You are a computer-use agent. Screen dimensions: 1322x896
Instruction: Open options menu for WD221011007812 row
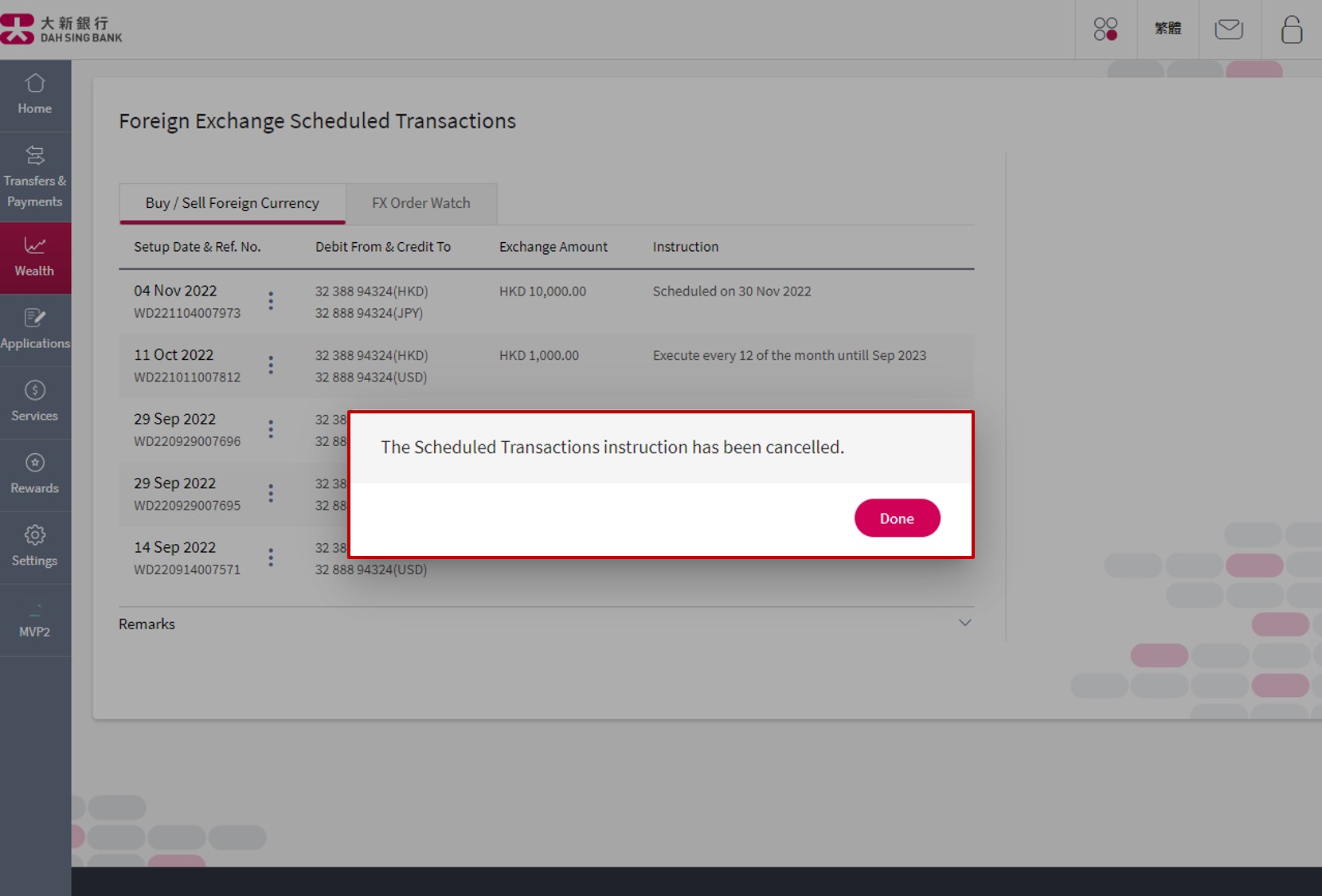tap(271, 365)
